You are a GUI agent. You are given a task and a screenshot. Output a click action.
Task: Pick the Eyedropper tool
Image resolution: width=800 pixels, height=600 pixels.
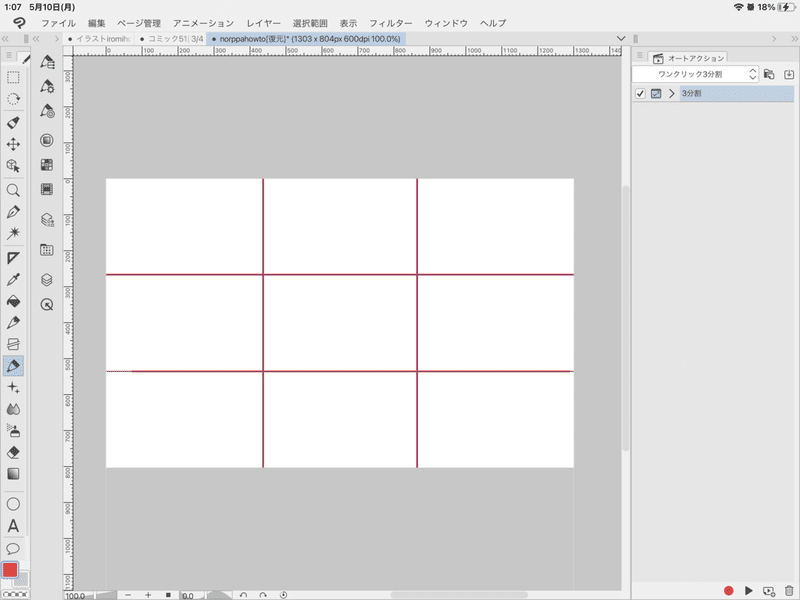tap(13, 279)
